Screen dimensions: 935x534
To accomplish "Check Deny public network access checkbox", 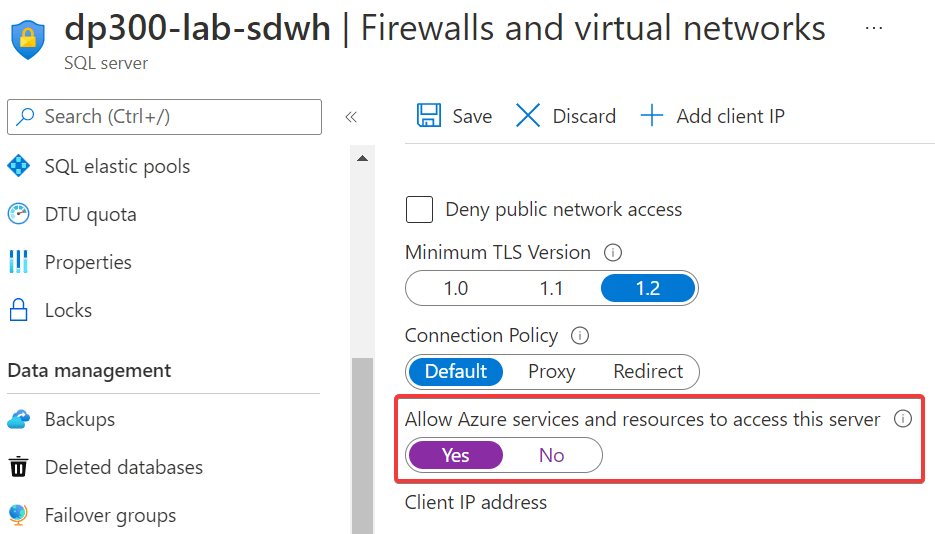I will [420, 210].
